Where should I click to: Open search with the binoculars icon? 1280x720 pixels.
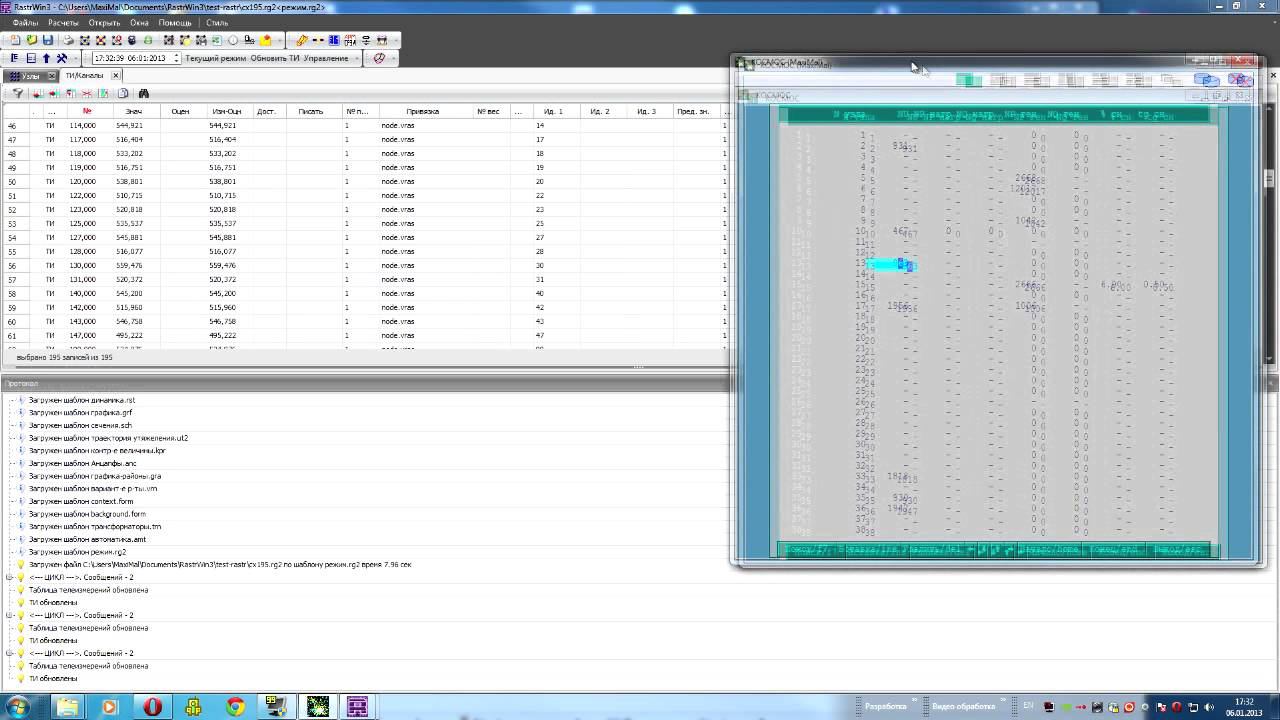pyautogui.click(x=143, y=93)
